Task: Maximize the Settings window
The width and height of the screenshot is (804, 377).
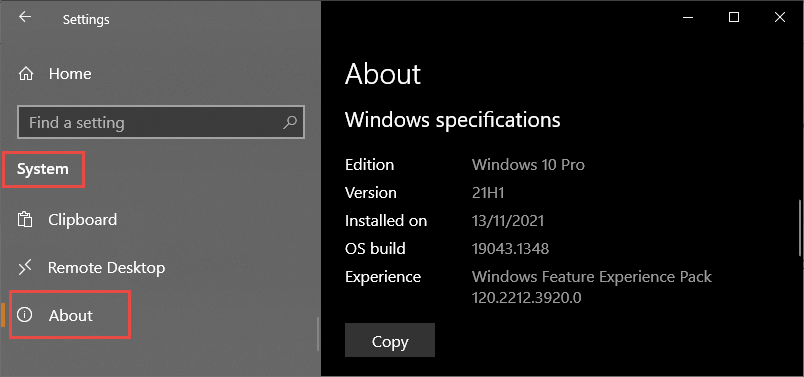Action: [734, 17]
